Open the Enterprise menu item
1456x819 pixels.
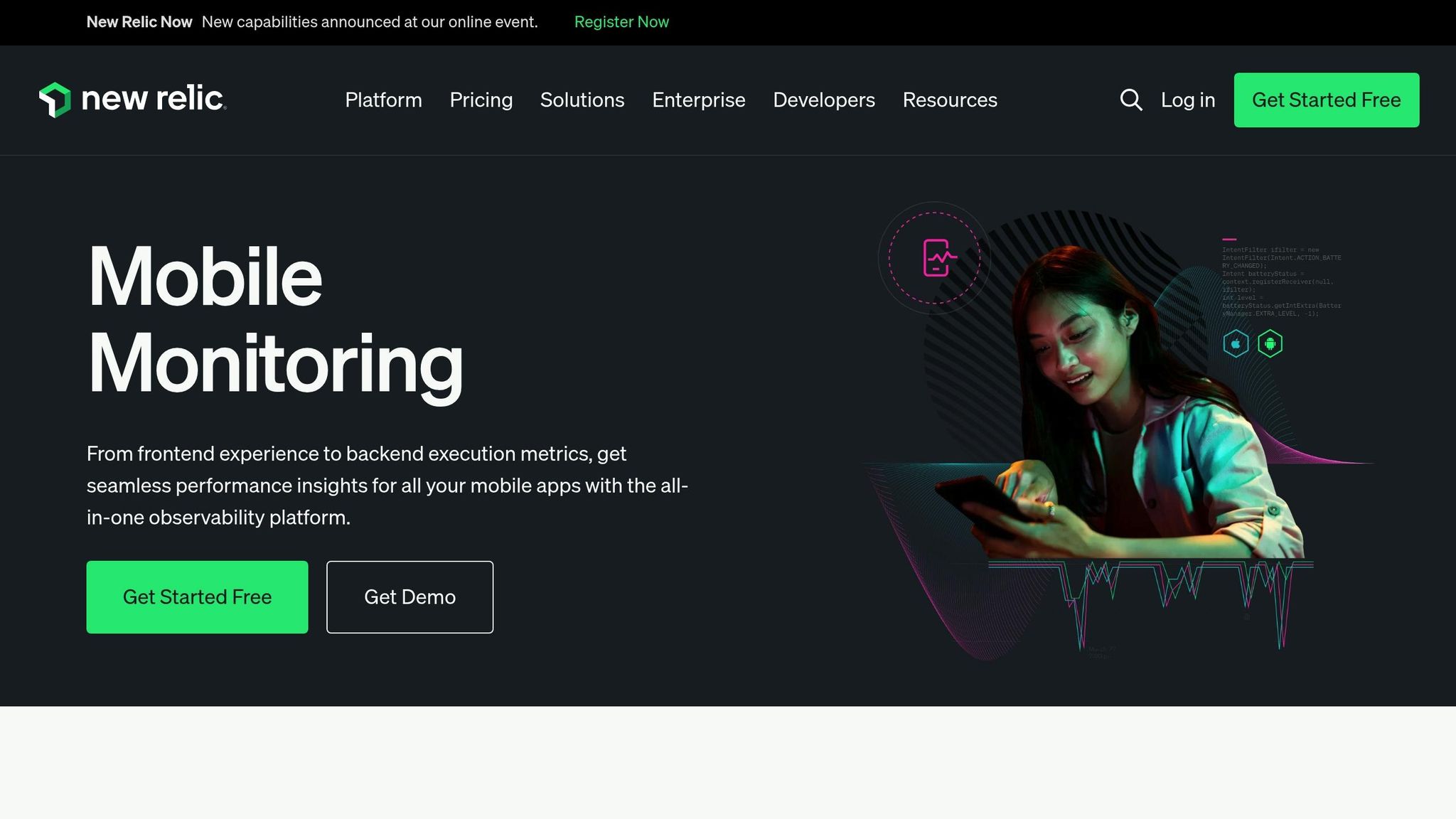pyautogui.click(x=698, y=100)
